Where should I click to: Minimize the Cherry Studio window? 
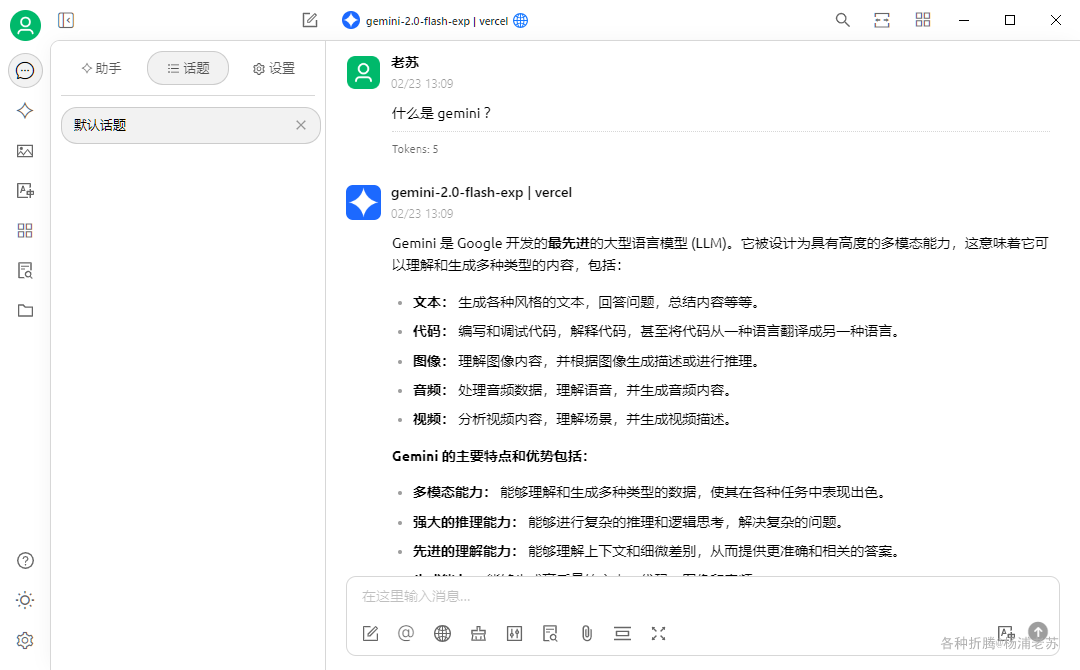[964, 20]
